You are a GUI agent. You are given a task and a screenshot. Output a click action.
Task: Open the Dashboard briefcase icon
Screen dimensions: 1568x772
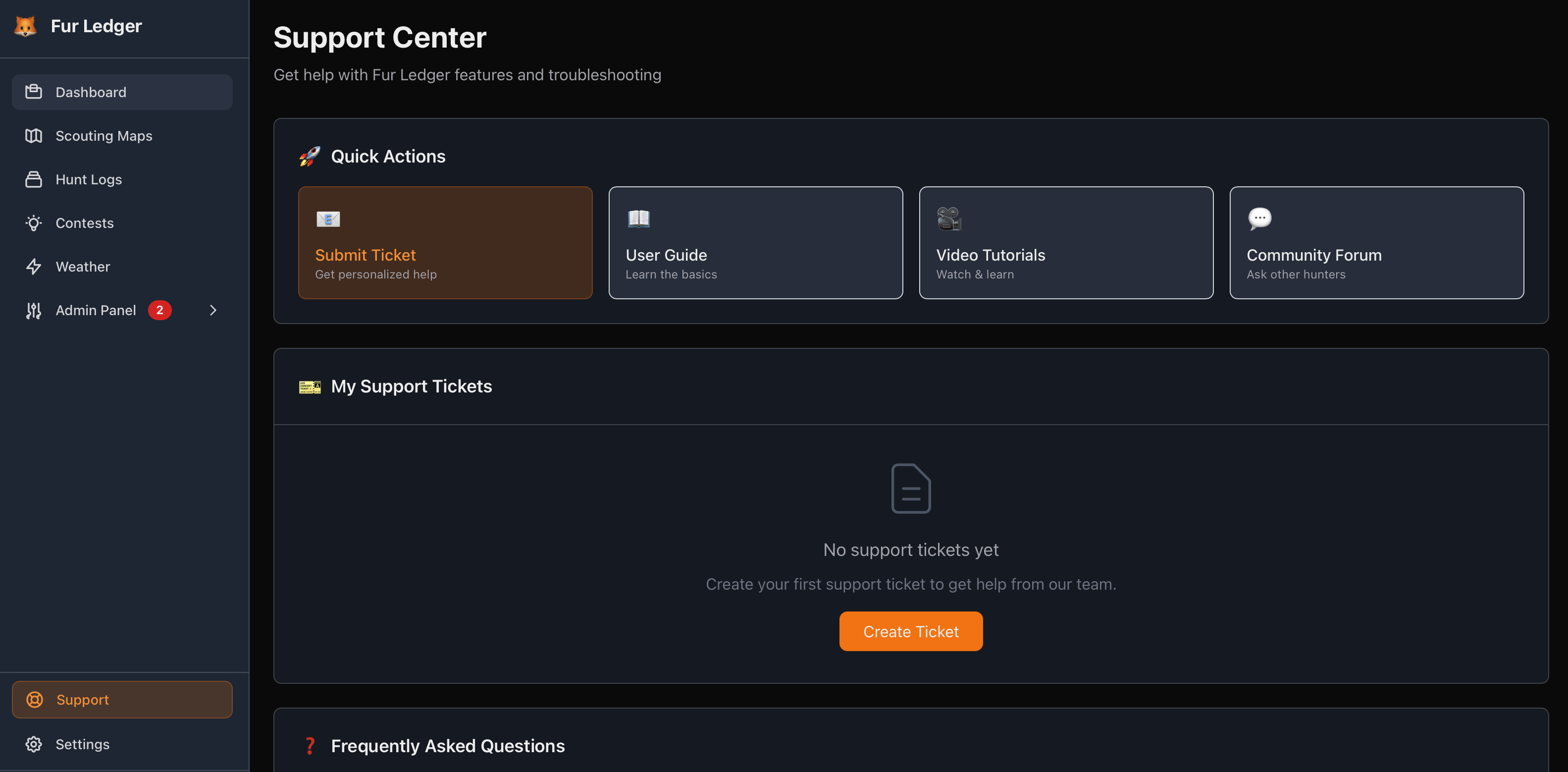(34, 91)
